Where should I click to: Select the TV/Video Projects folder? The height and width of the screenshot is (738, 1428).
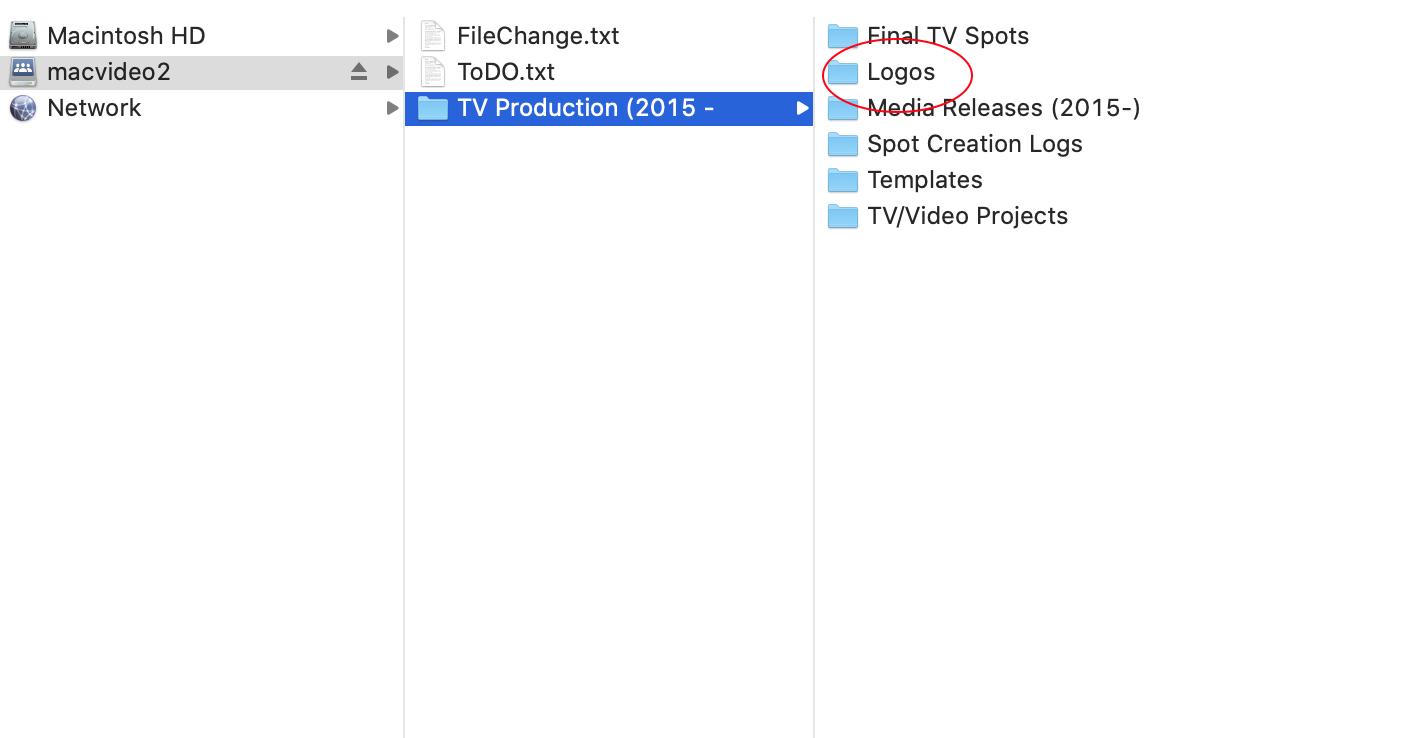(967, 216)
